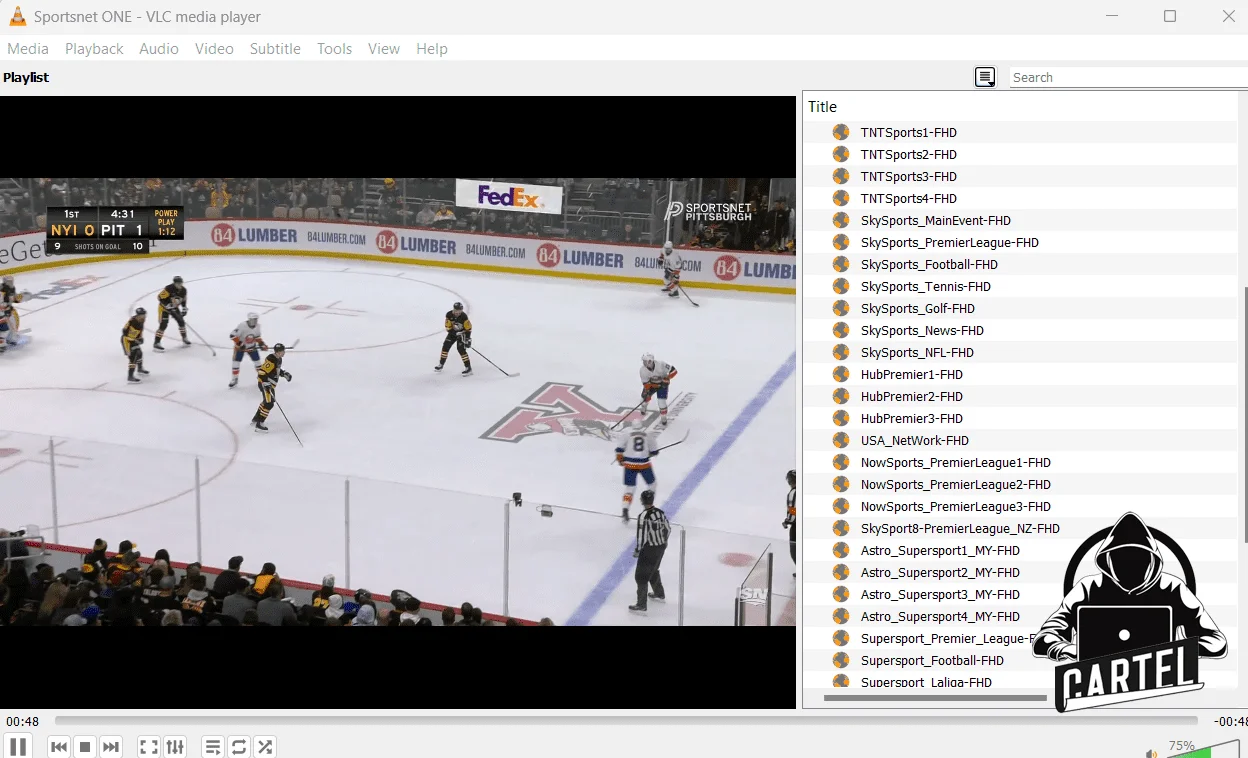The width and height of the screenshot is (1248, 758).
Task: Toggle the playlist view button
Action: click(212, 746)
